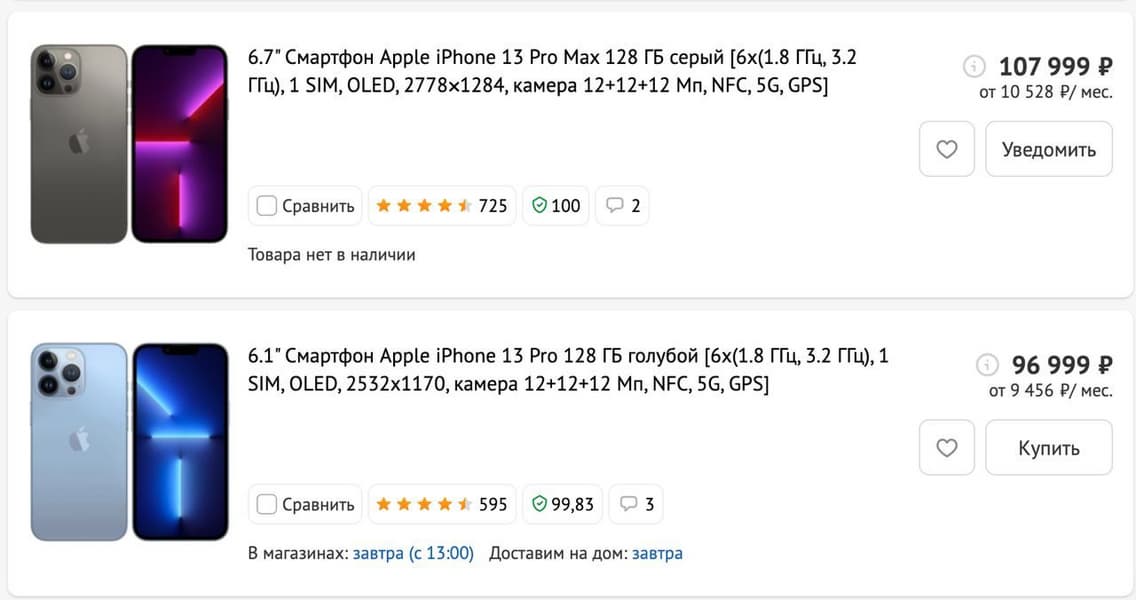Click store pickup link завтра (с 13:00)
1136x600 pixels.
[413, 553]
